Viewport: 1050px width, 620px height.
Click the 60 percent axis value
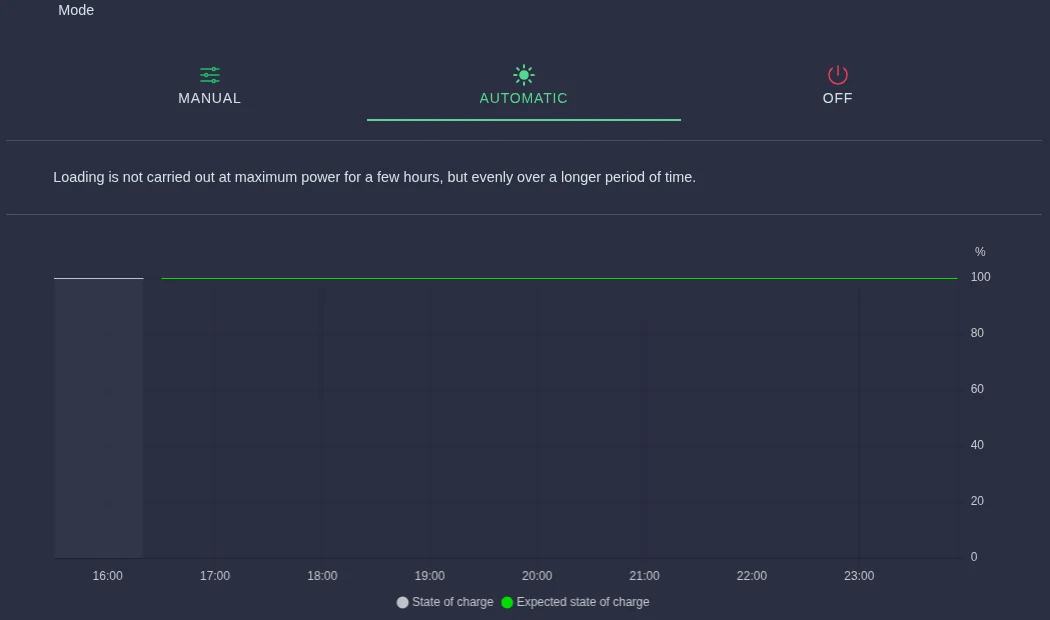[977, 389]
